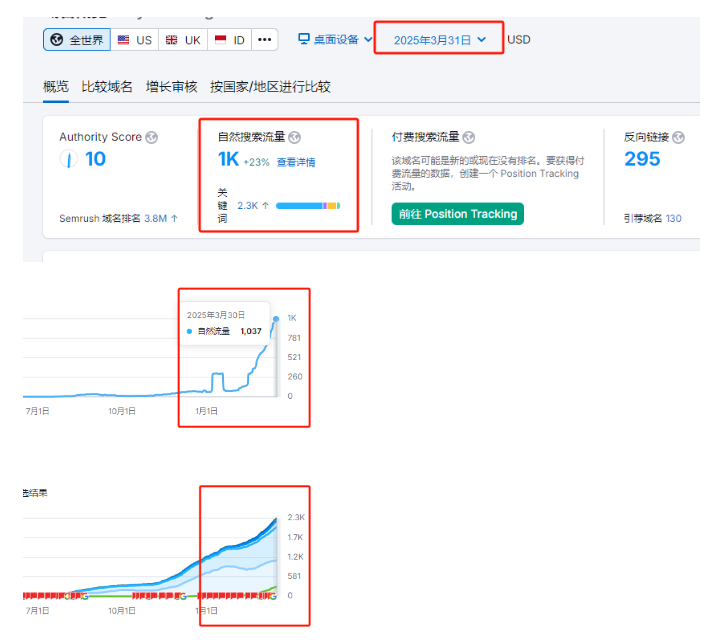The height and width of the screenshot is (643, 727).
Task: Click the Semrush 域名排名 3.8M link
Action: [x=161, y=218]
